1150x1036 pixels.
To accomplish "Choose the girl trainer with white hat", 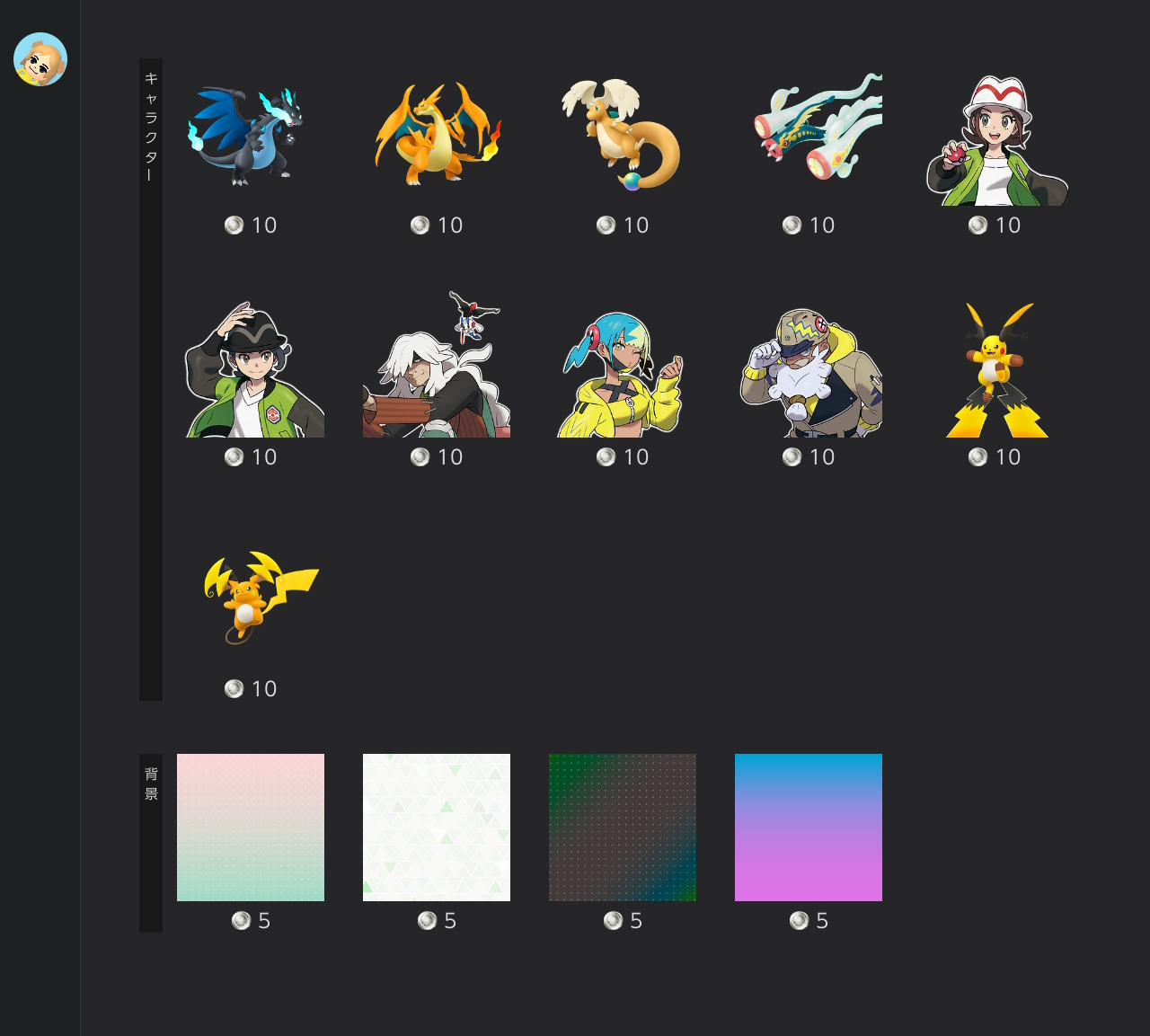I will tap(995, 142).
